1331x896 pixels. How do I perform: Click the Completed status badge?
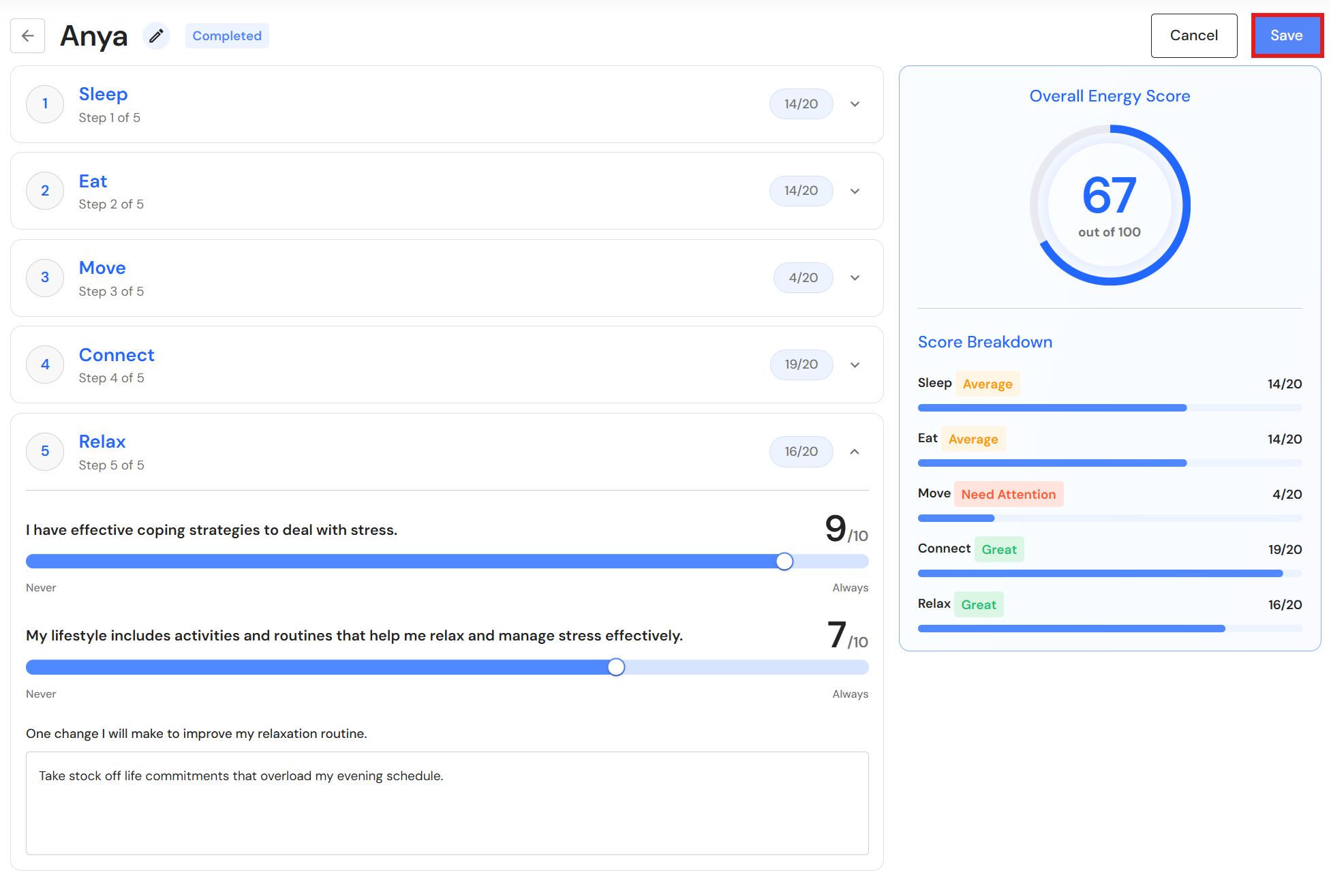(227, 35)
